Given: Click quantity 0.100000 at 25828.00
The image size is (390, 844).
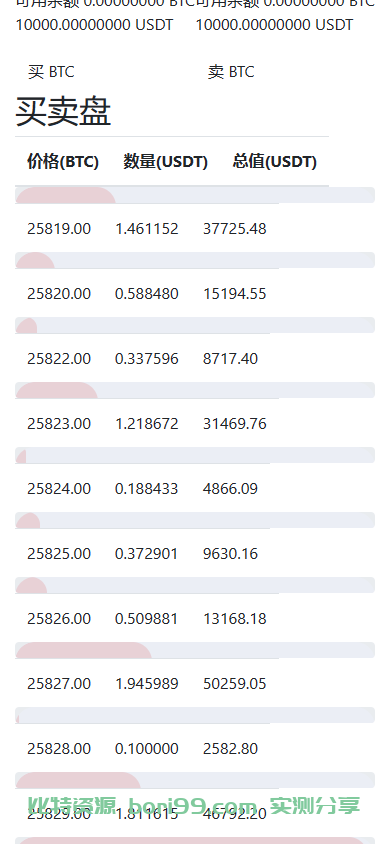Looking at the screenshot, I should [147, 749].
